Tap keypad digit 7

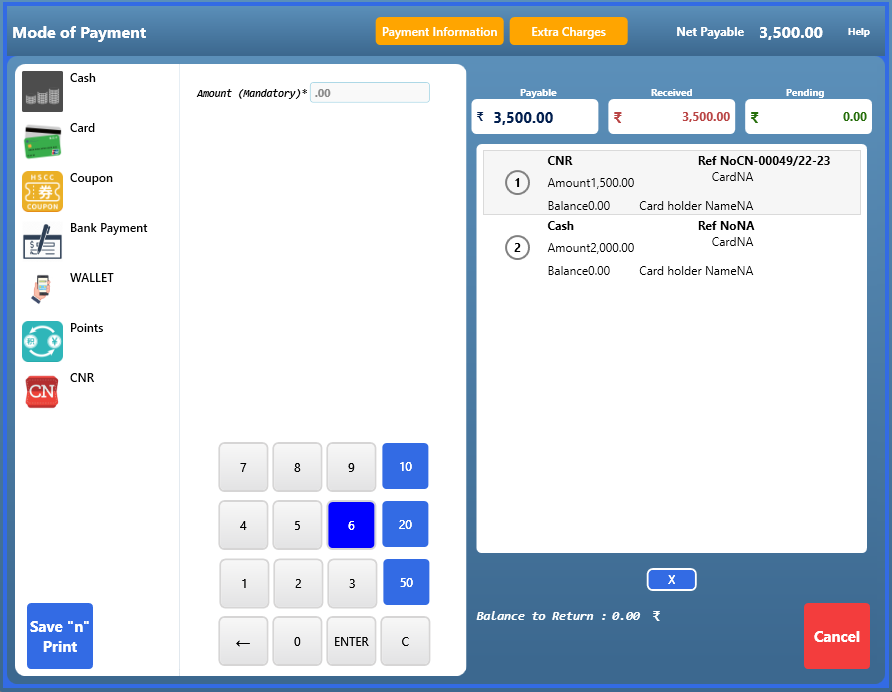[243, 467]
